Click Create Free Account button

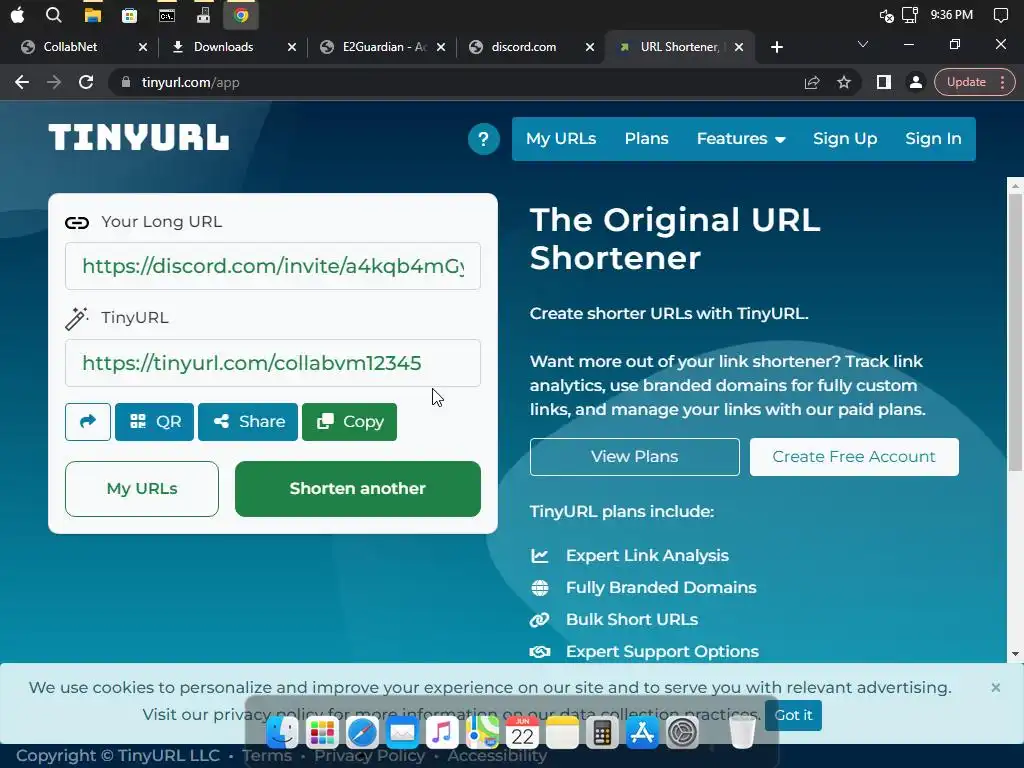click(854, 456)
